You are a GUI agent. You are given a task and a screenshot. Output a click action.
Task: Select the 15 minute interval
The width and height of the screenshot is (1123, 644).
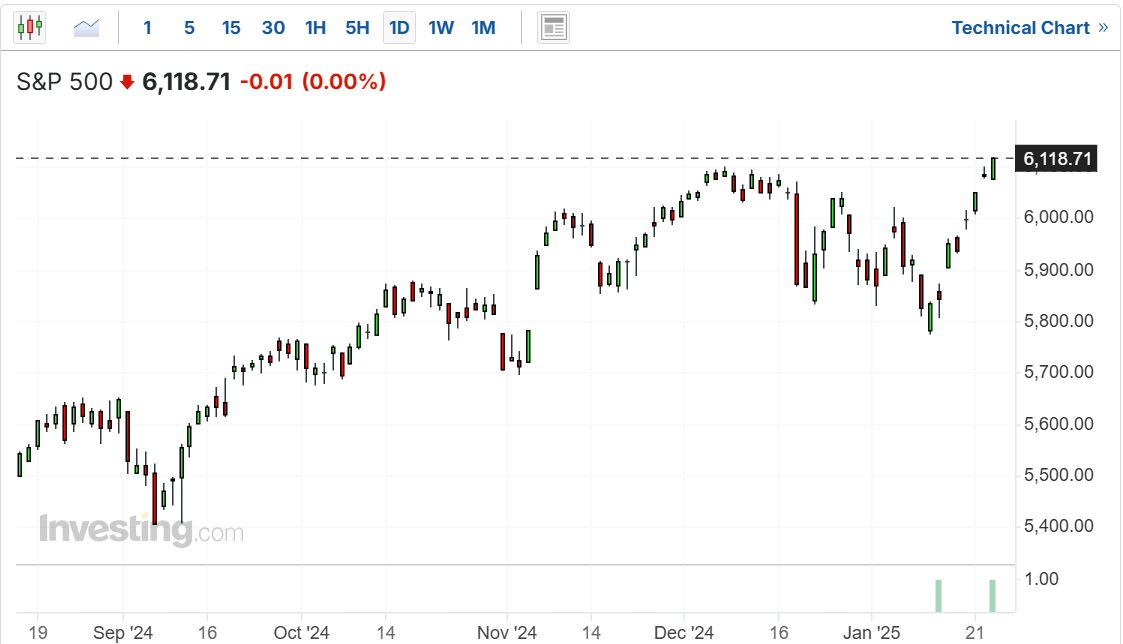pos(231,28)
